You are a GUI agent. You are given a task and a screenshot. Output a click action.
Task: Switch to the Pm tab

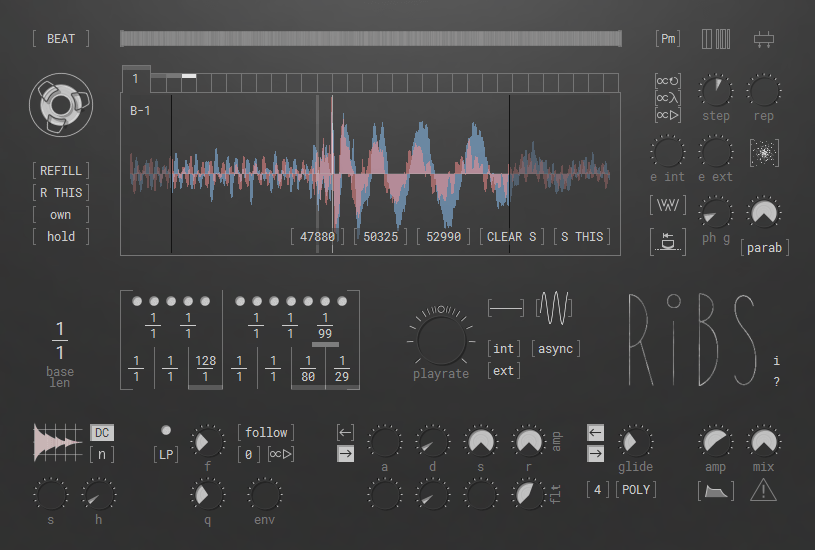point(667,39)
